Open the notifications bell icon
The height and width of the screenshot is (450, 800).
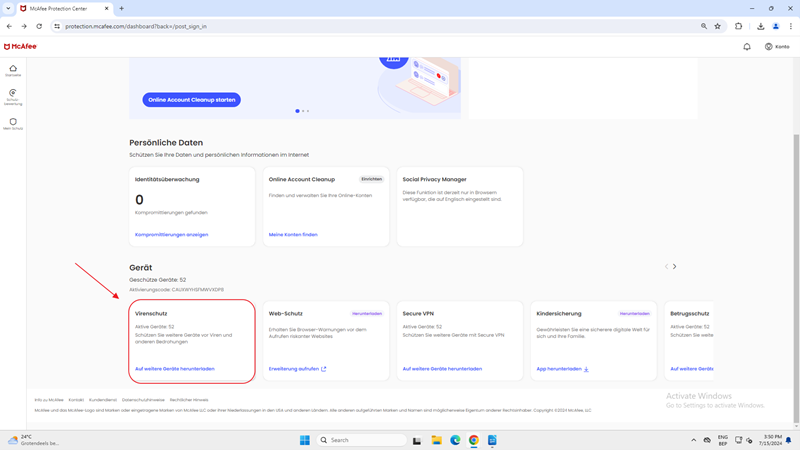(x=747, y=47)
